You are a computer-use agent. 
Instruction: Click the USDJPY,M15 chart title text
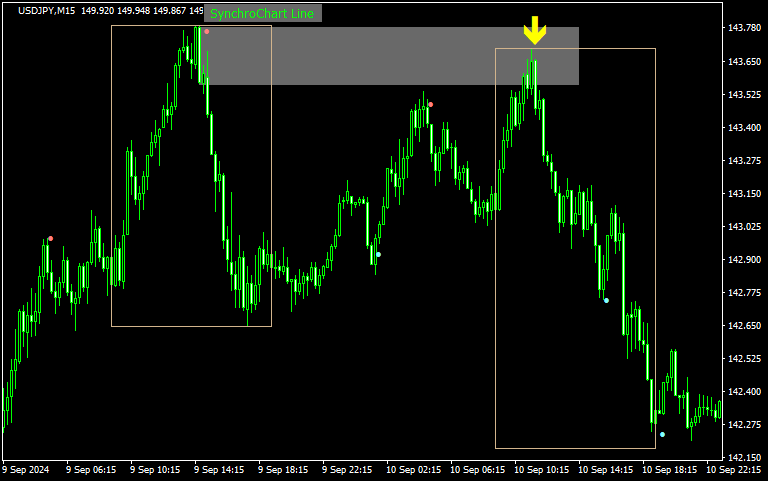pyautogui.click(x=44, y=10)
